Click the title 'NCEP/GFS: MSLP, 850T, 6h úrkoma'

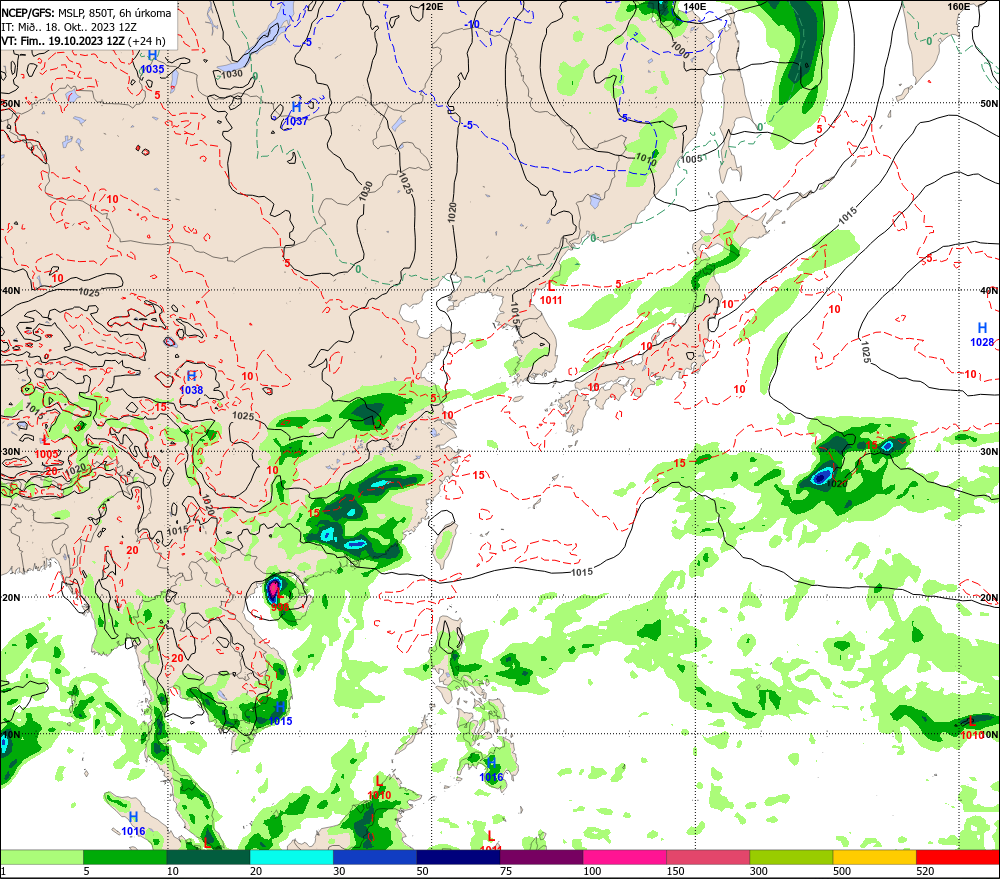tap(86, 13)
